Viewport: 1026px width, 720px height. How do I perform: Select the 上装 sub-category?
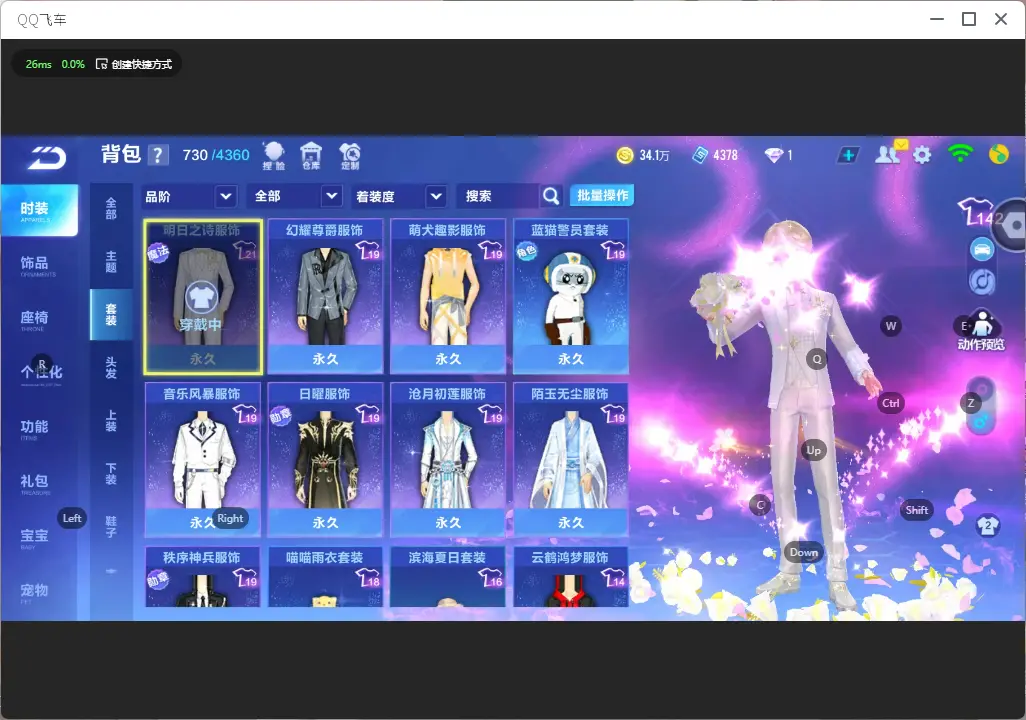(111, 420)
